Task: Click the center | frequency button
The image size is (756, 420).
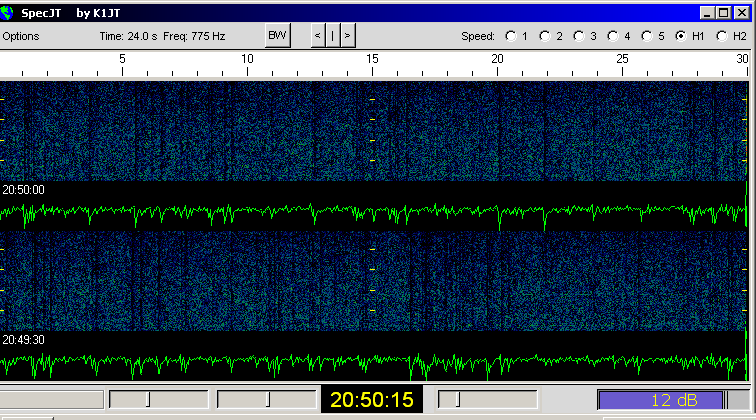Action: click(x=332, y=35)
